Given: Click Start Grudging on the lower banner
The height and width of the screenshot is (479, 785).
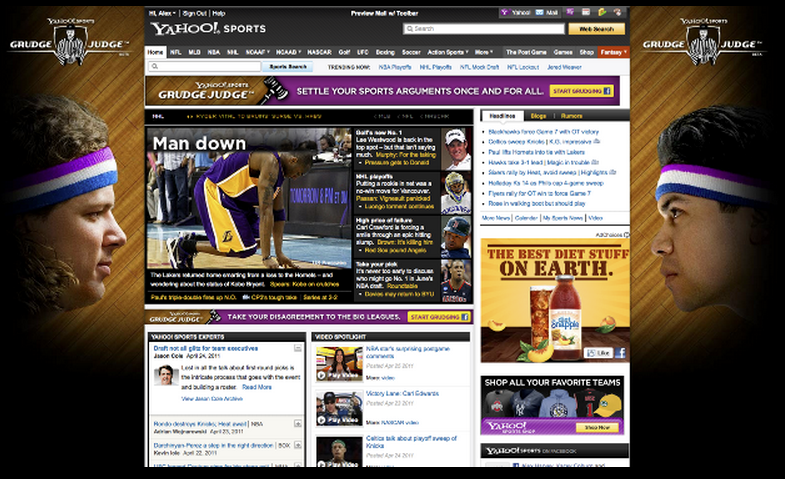Looking at the screenshot, I should 439,317.
